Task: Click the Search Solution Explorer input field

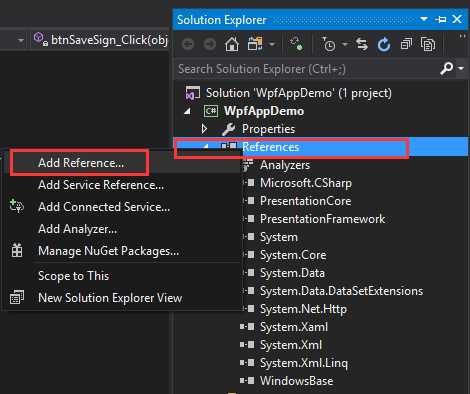Action: point(306,69)
